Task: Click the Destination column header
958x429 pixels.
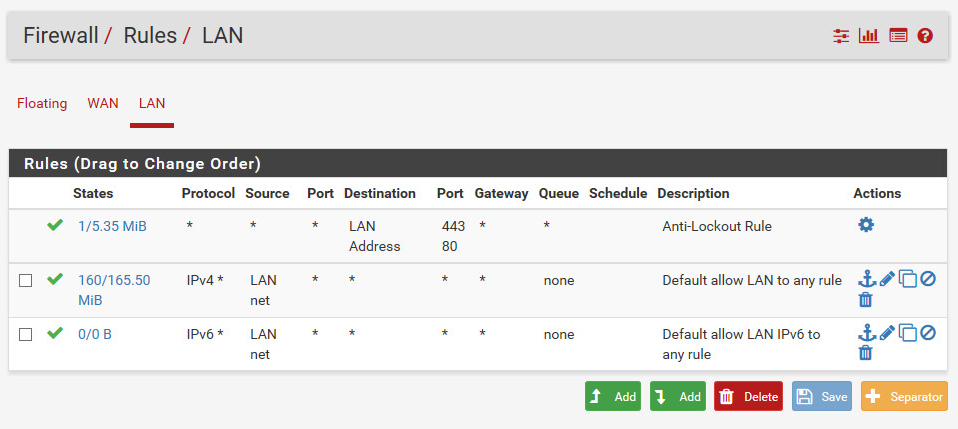Action: 380,194
